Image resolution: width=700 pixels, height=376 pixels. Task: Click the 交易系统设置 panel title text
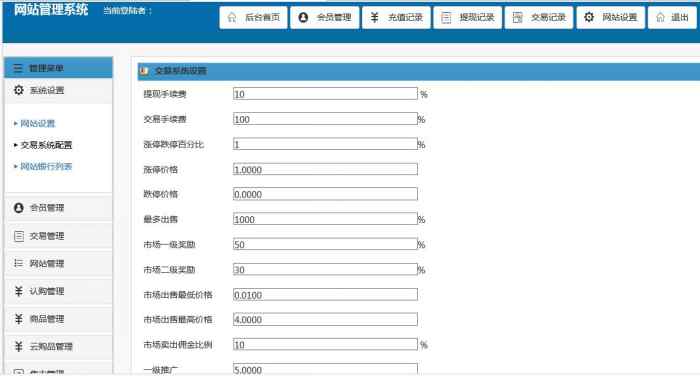click(180, 71)
